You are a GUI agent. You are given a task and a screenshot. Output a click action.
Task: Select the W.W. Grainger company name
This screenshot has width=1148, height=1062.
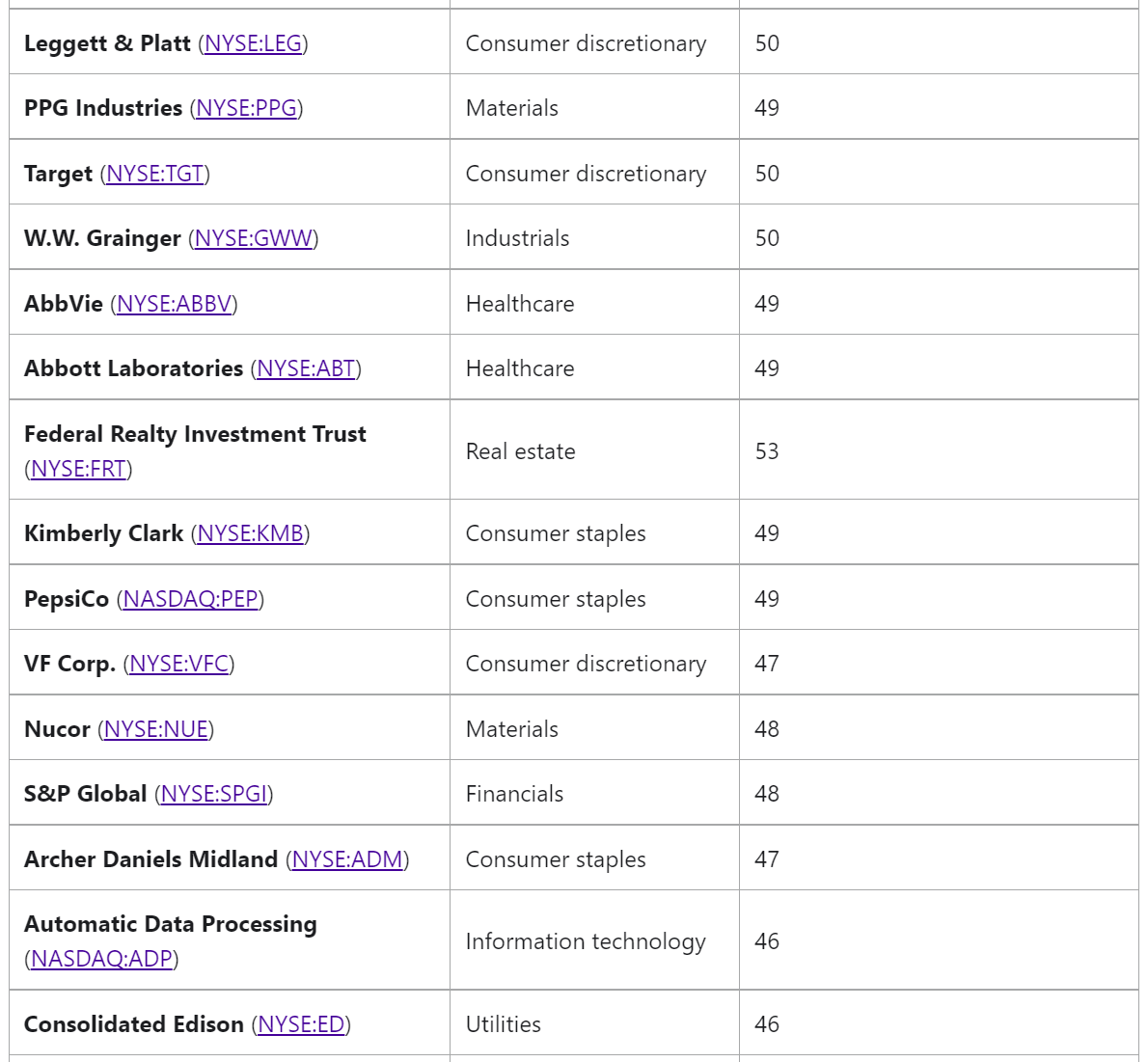[102, 238]
